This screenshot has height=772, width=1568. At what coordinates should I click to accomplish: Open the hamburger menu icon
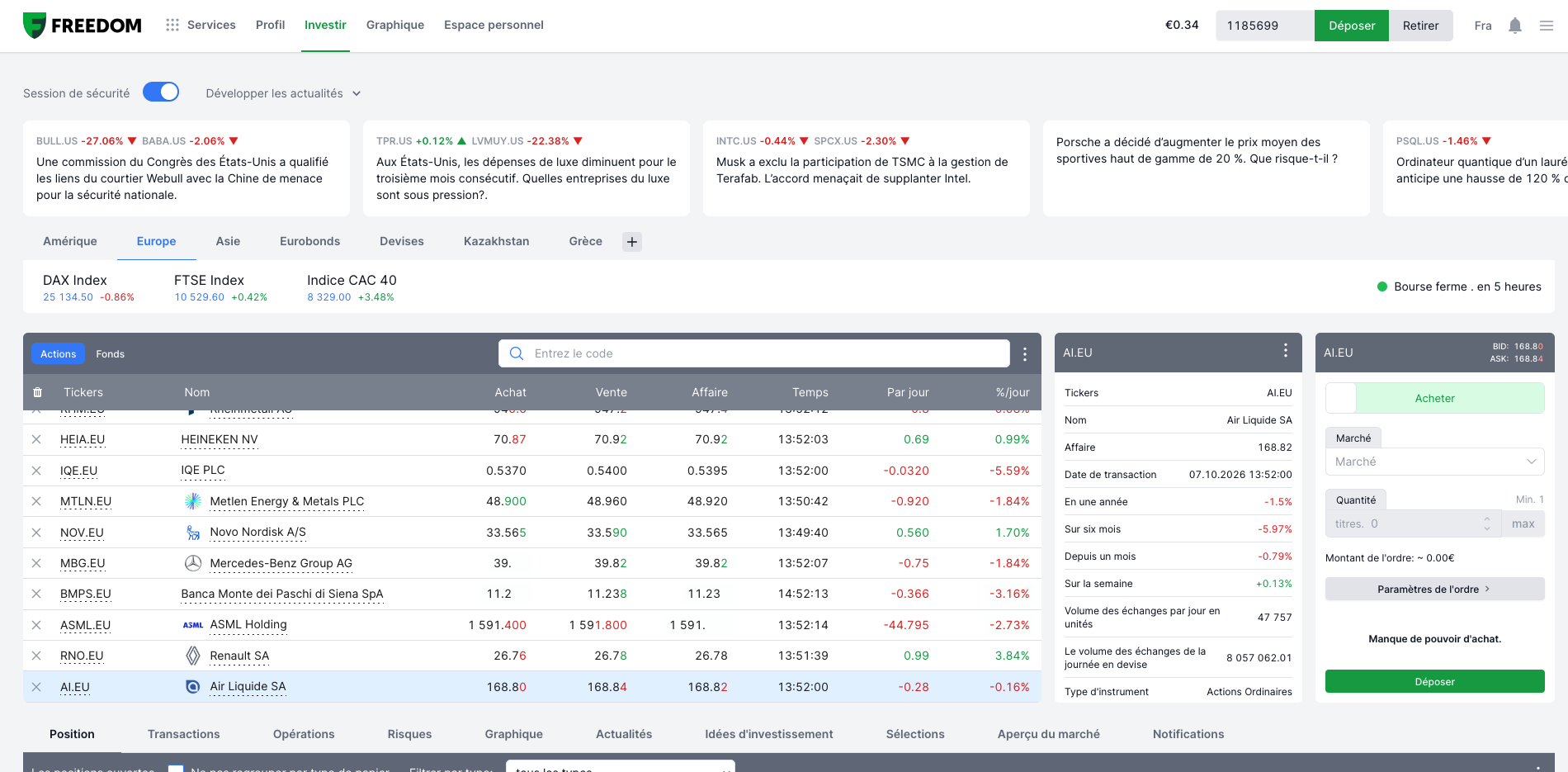tap(1547, 26)
